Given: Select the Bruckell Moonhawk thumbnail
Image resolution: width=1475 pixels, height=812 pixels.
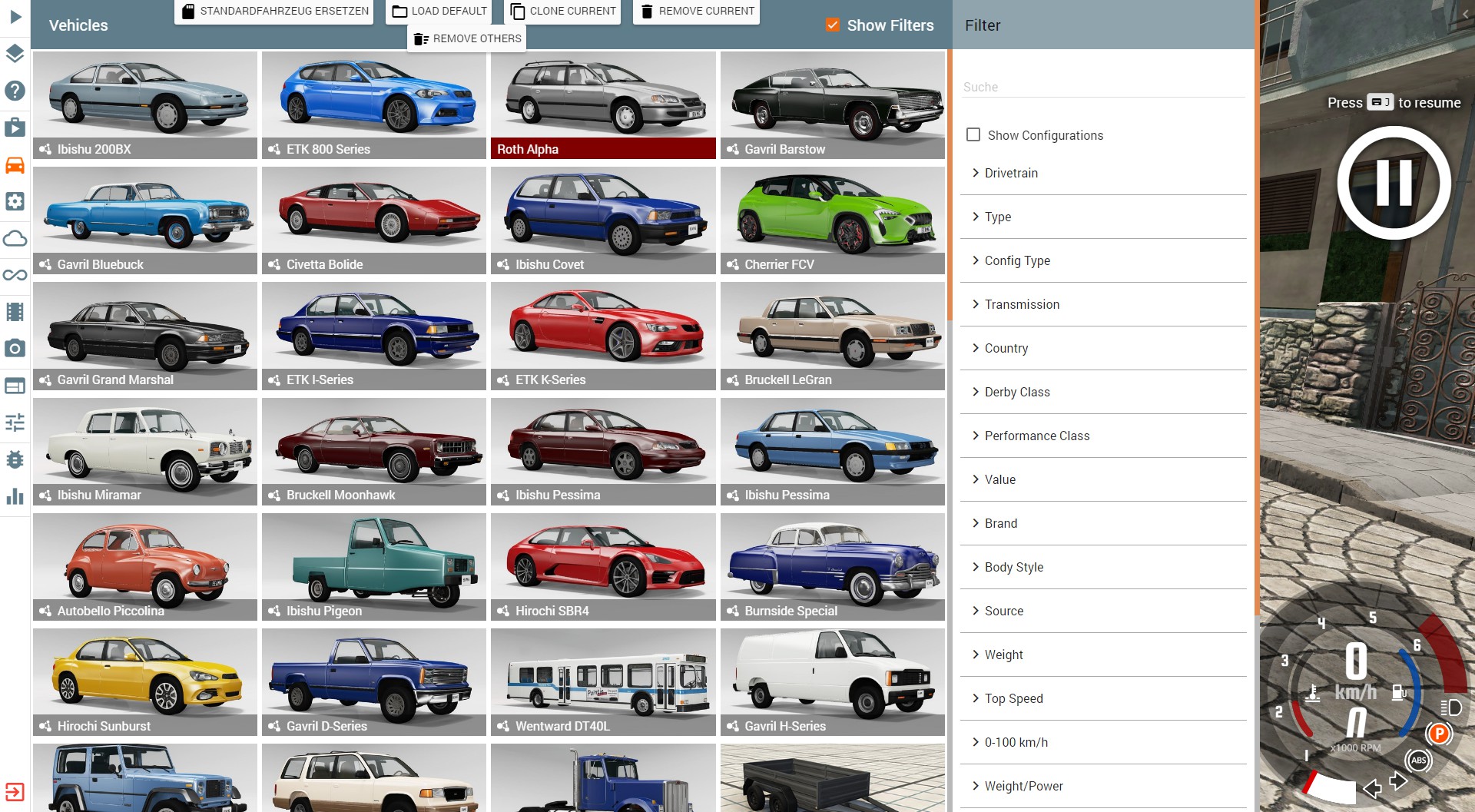Looking at the screenshot, I should [x=374, y=451].
